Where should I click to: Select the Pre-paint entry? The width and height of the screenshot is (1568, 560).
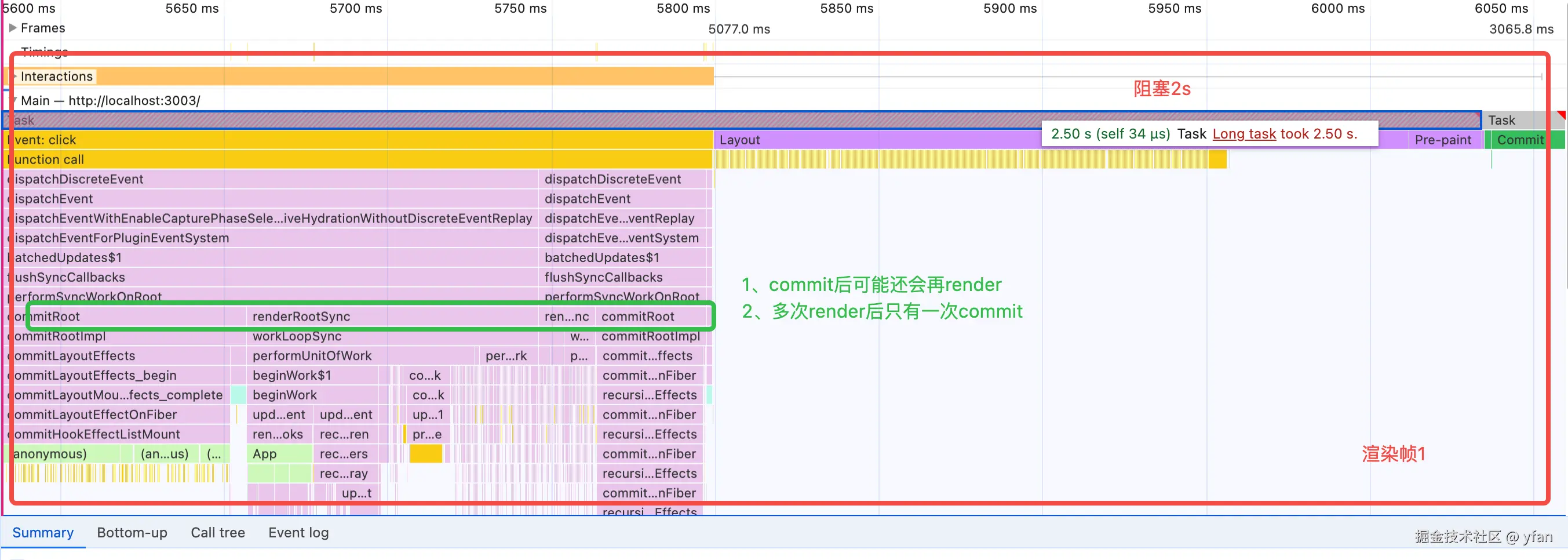[x=1445, y=140]
